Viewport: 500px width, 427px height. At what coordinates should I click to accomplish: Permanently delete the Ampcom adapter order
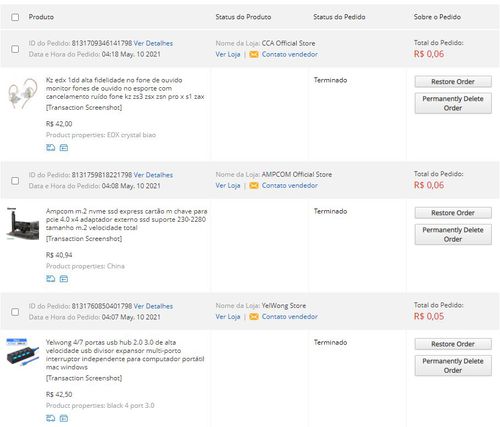point(453,235)
